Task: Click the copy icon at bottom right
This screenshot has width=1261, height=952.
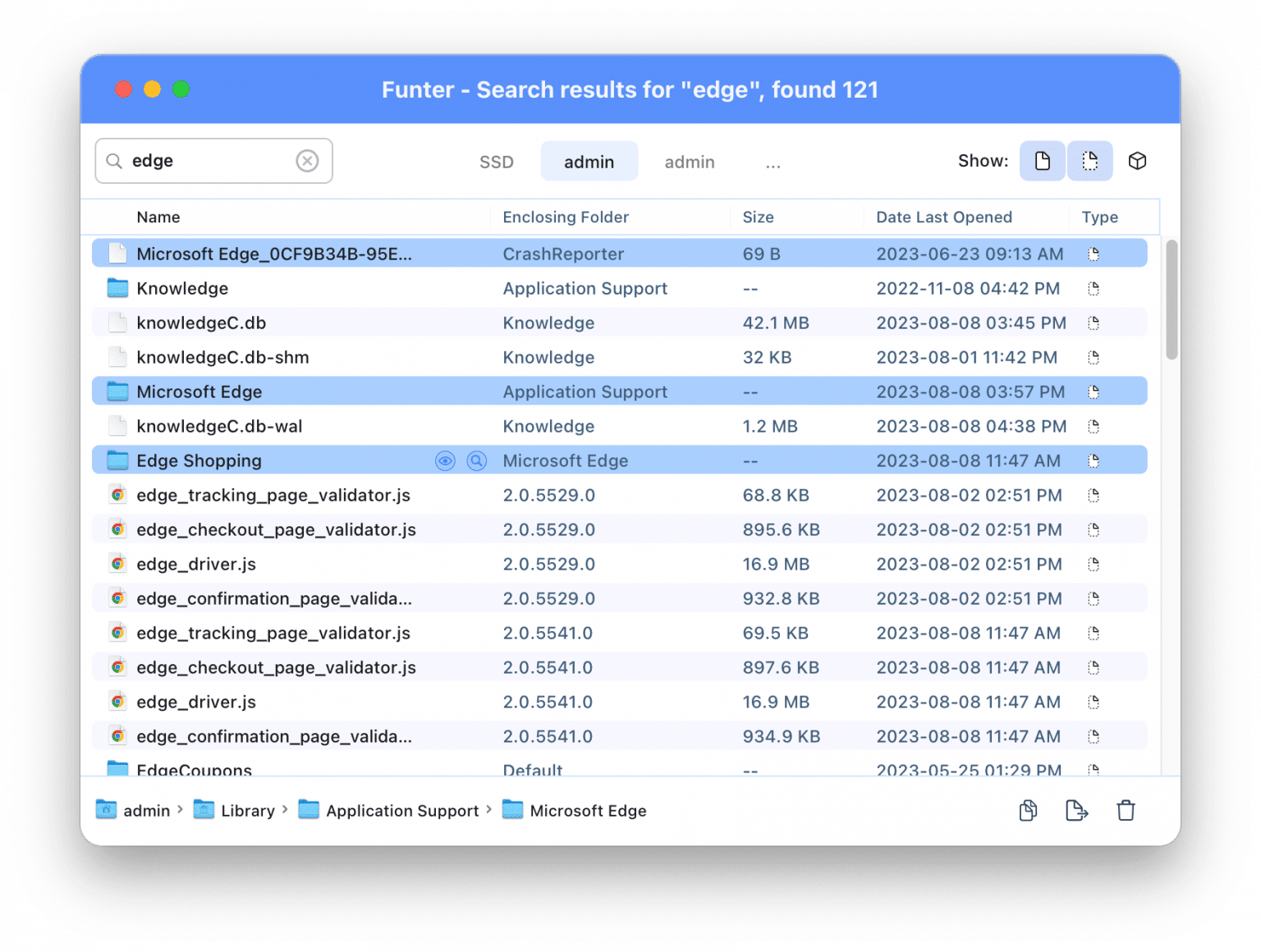Action: [1027, 810]
